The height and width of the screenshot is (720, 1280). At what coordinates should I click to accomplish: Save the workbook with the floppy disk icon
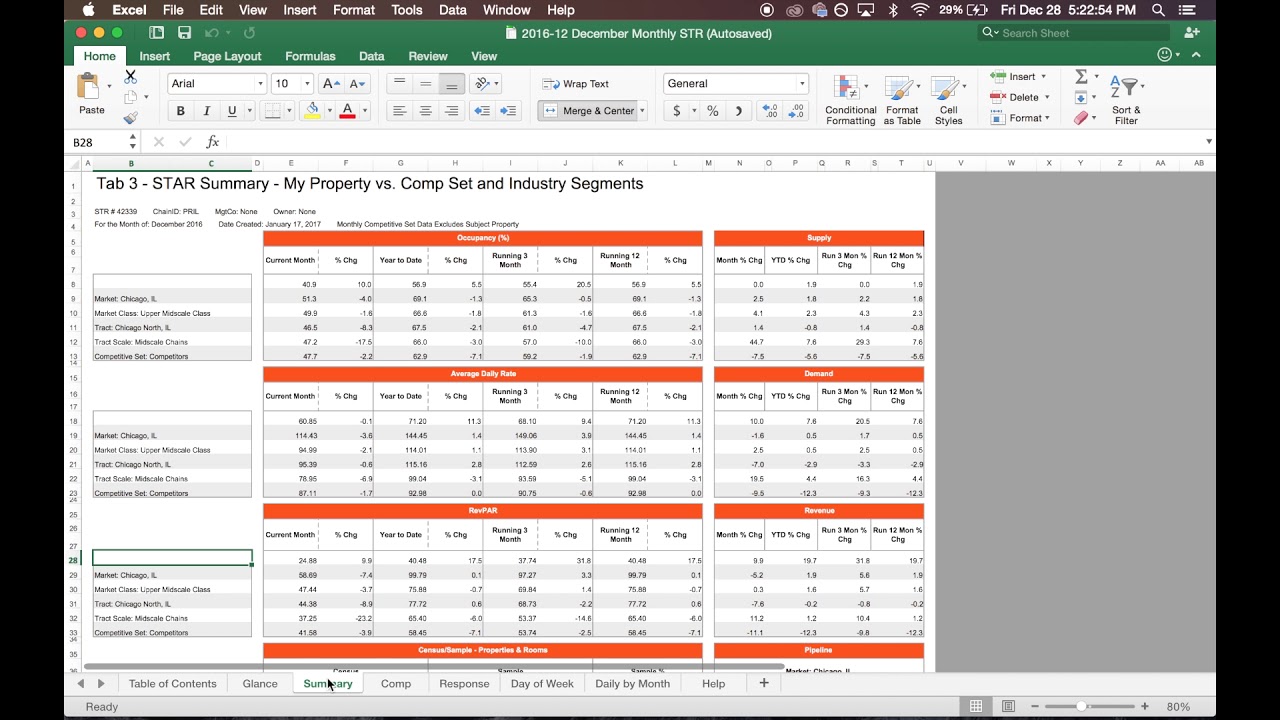click(x=184, y=33)
